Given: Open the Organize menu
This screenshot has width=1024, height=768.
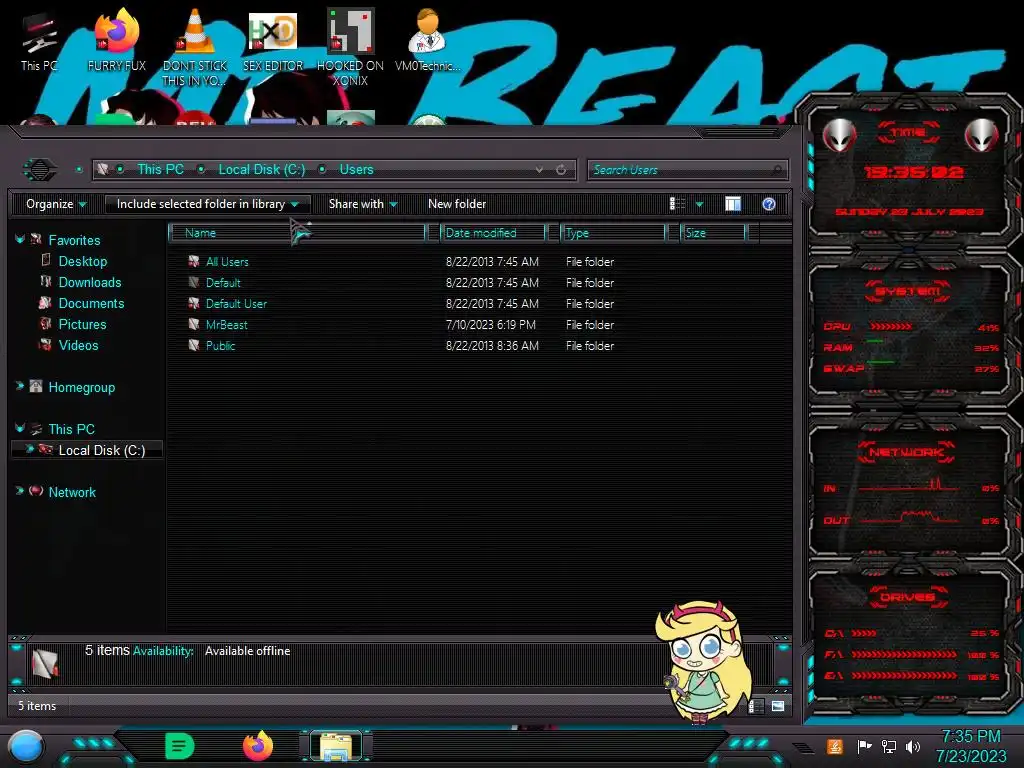Looking at the screenshot, I should click(56, 204).
